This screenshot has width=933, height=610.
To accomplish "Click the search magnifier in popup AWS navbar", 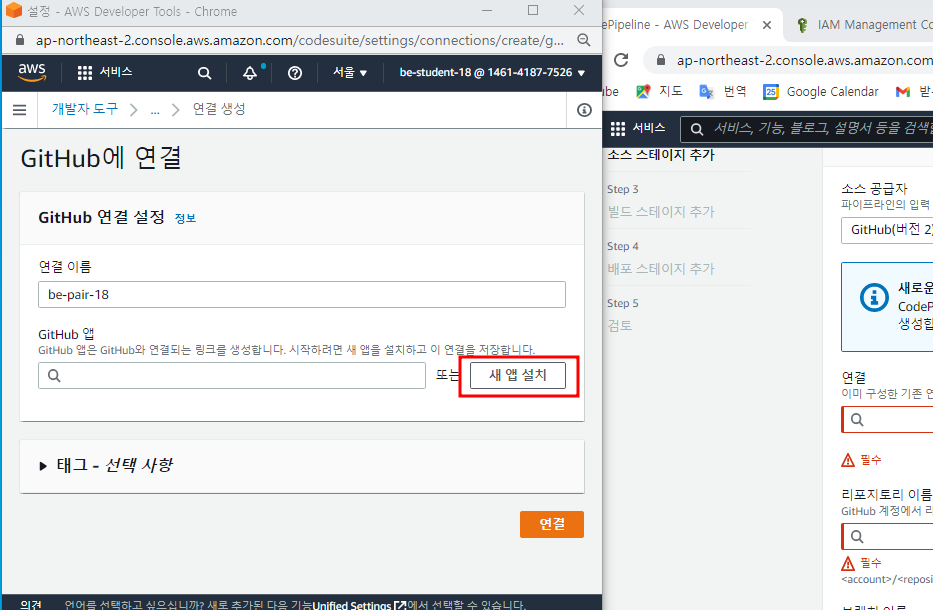I will 204,73.
